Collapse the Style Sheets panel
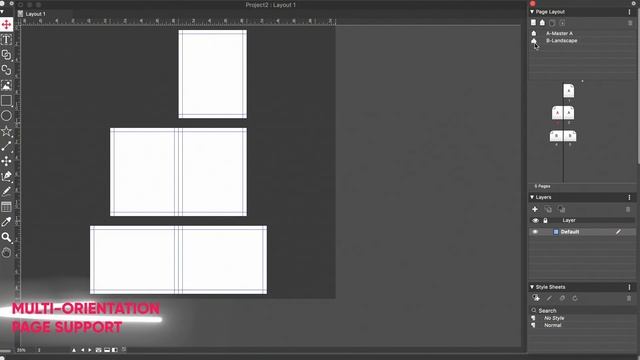The image size is (640, 360). pos(532,287)
